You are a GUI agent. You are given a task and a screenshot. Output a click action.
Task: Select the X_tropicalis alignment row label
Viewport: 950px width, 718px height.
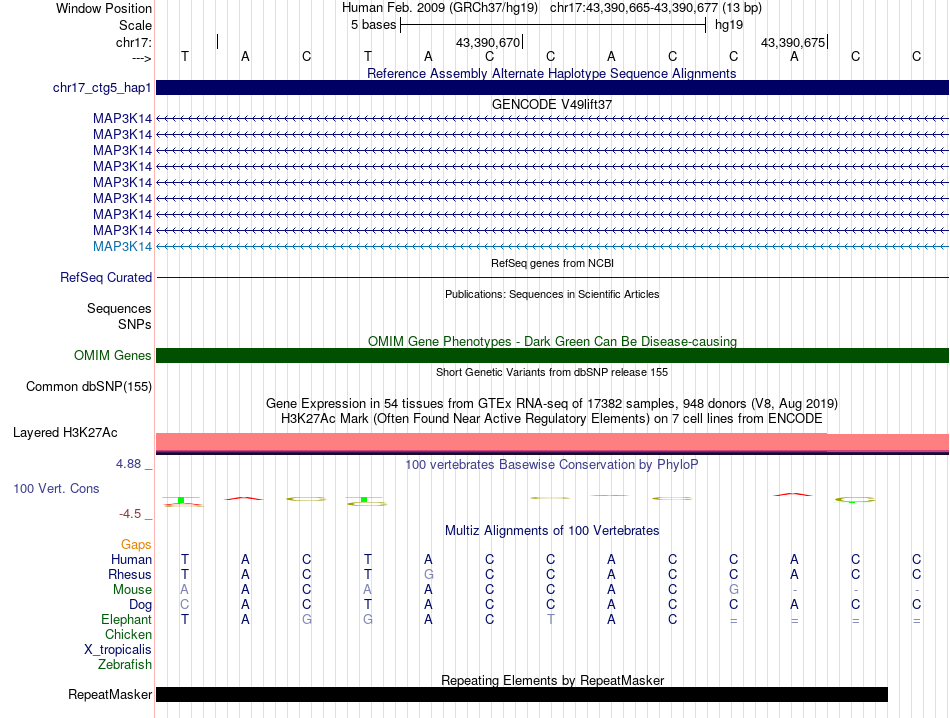118,650
